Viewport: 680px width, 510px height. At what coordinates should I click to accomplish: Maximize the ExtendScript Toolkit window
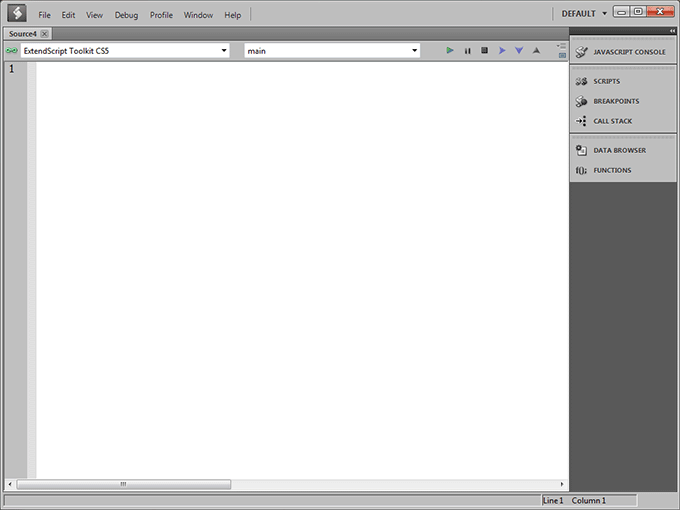pos(638,12)
